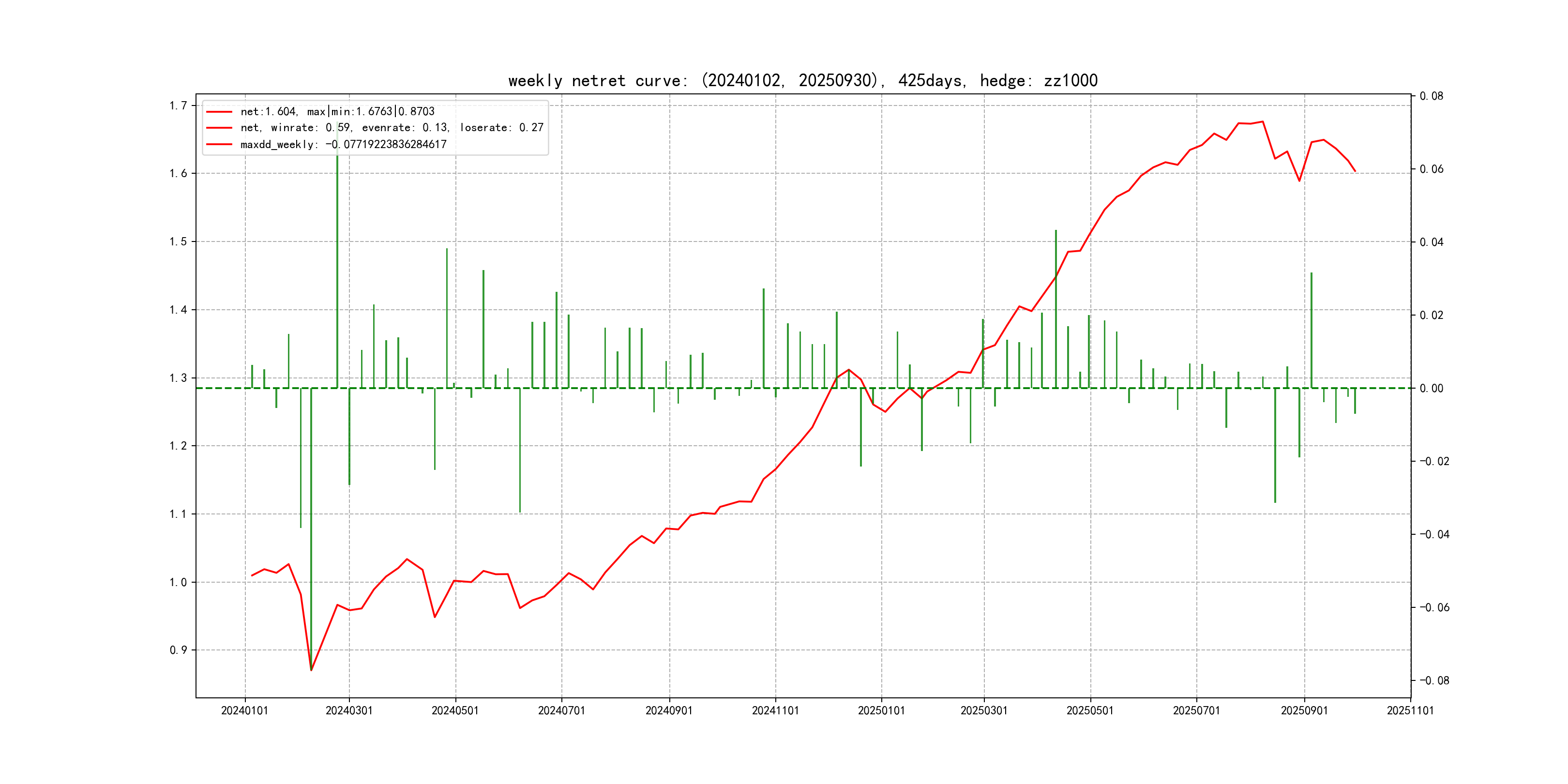This screenshot has width=1568, height=784.
Task: Click the 20250101 x-axis date label
Action: click(881, 710)
